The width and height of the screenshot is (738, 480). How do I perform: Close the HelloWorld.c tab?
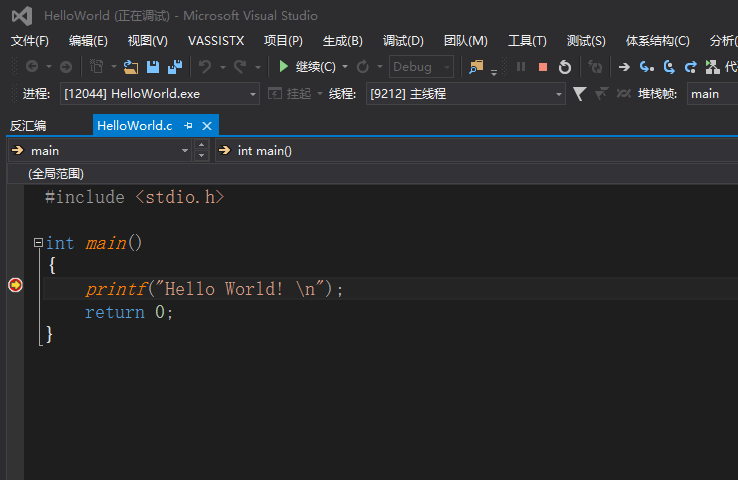(207, 126)
